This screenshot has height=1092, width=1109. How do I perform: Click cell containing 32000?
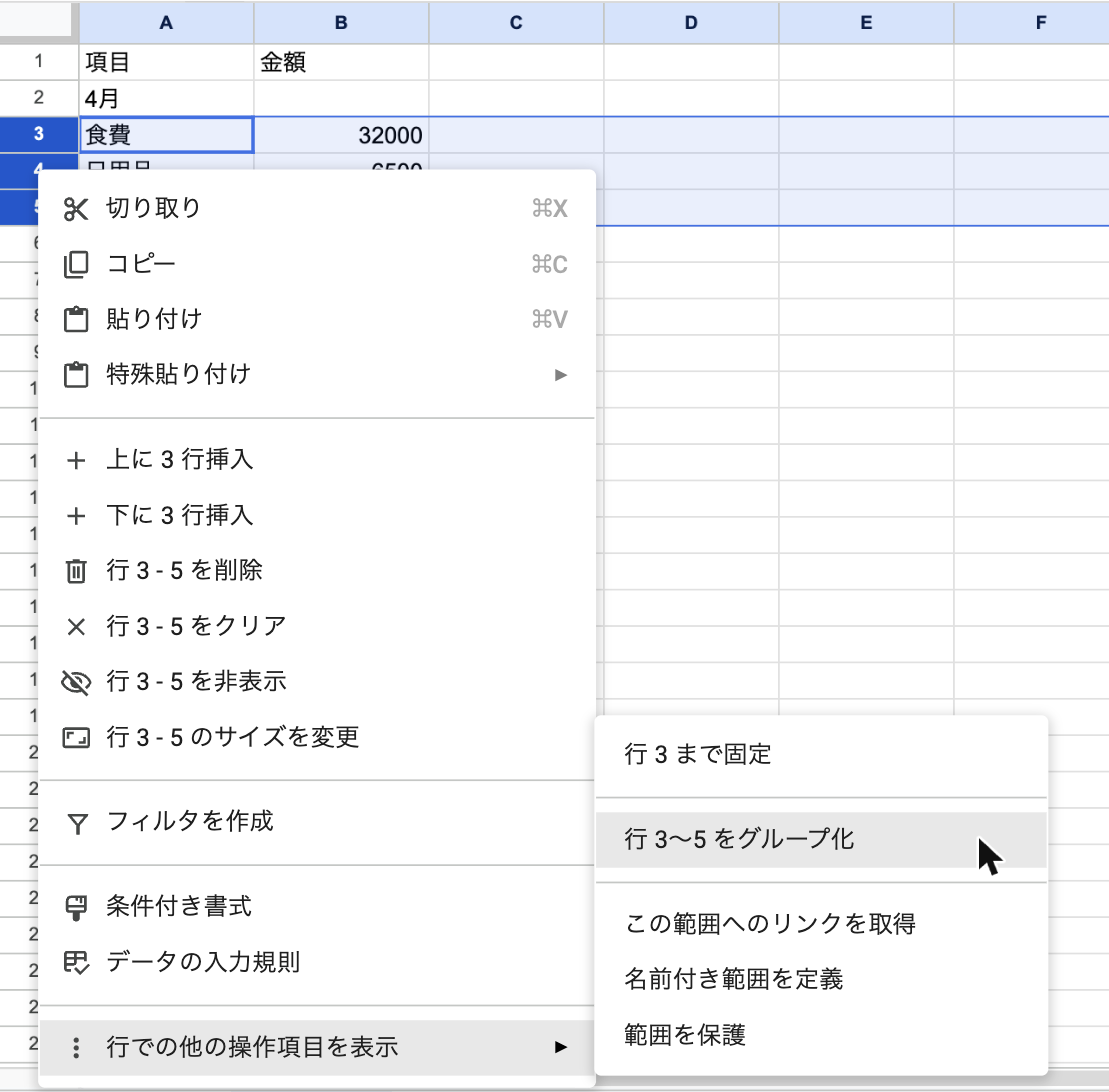click(x=341, y=134)
